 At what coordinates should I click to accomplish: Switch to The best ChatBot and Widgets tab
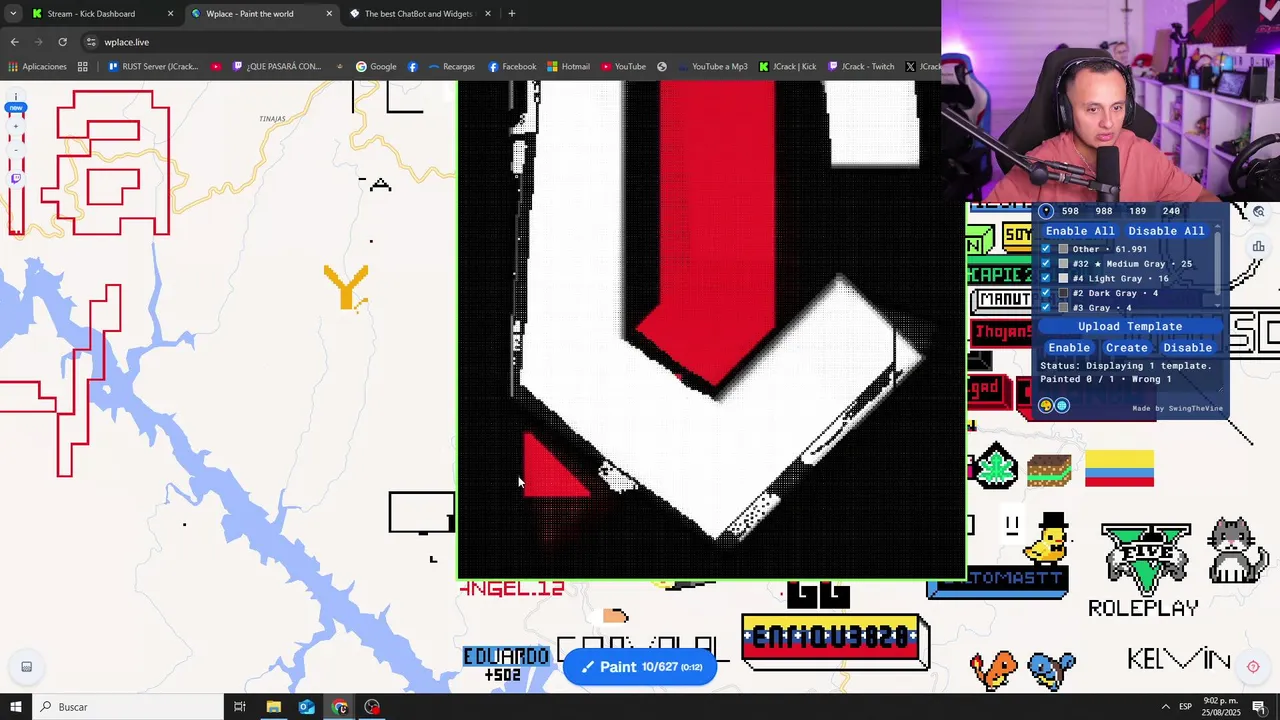[x=420, y=14]
